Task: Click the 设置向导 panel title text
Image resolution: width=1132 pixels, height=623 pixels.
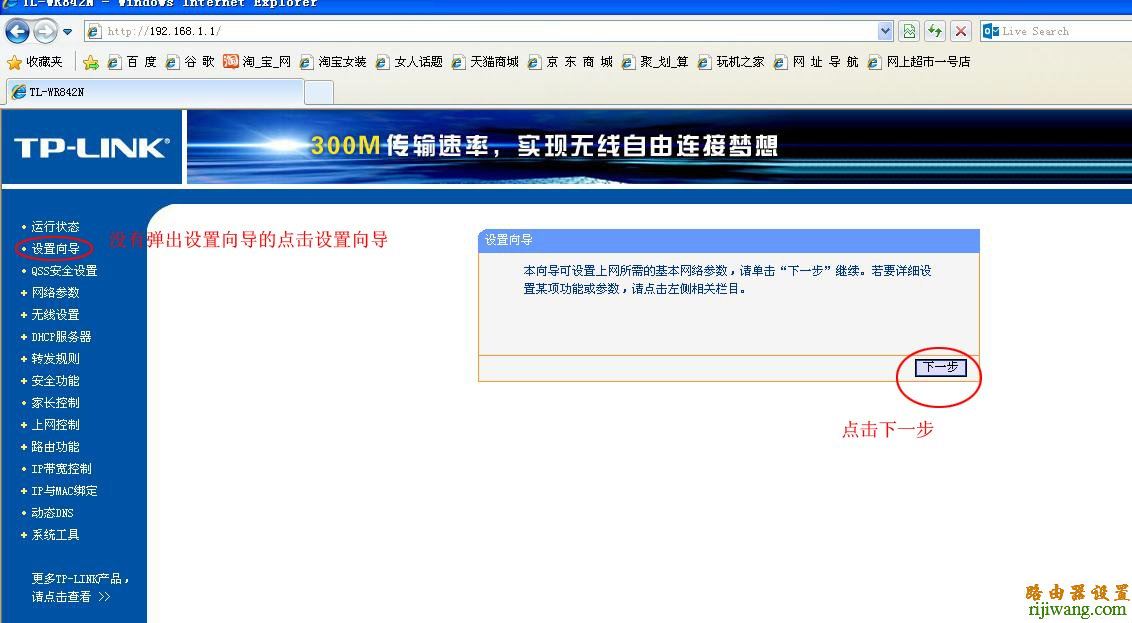Action: pos(508,240)
